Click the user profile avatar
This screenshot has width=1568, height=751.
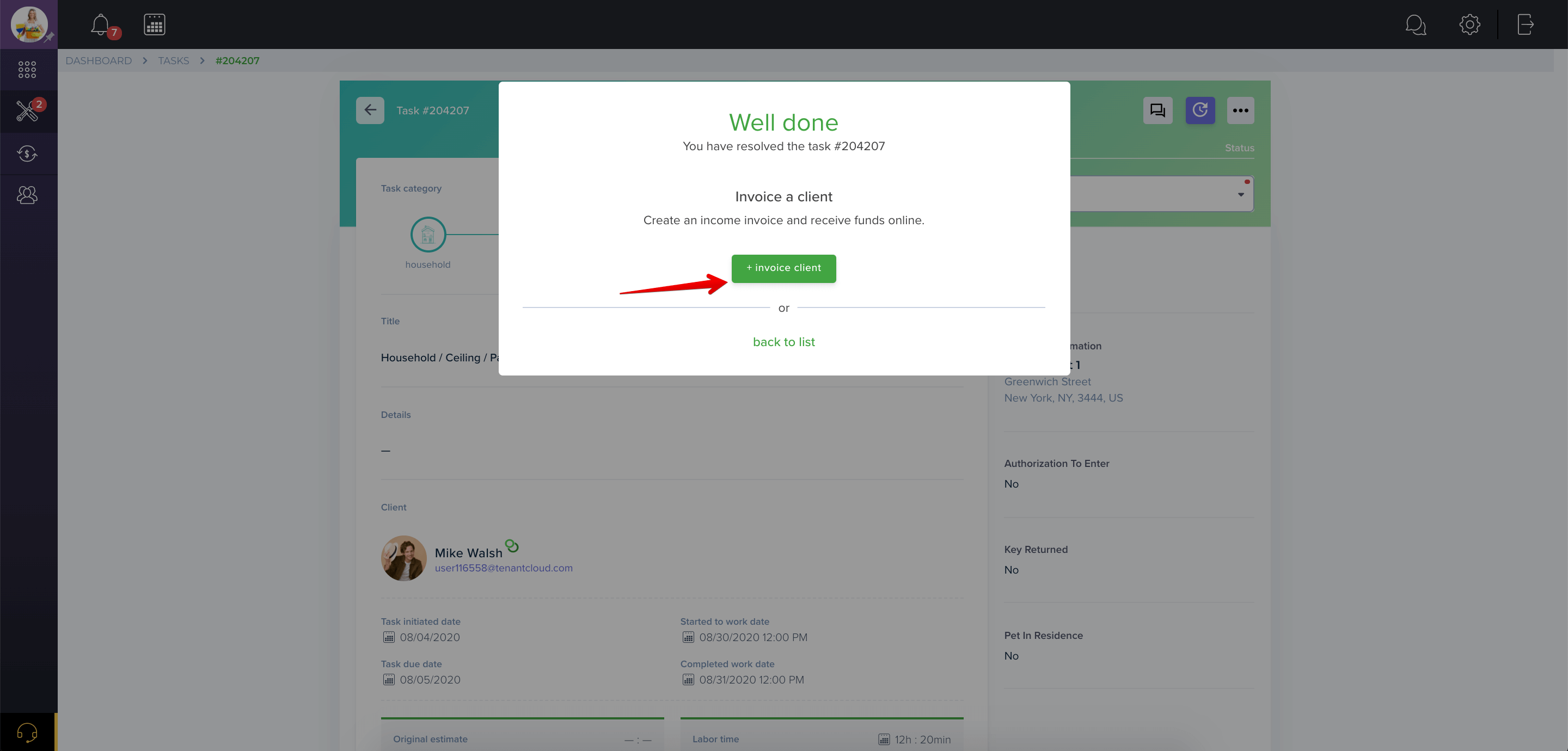29,24
